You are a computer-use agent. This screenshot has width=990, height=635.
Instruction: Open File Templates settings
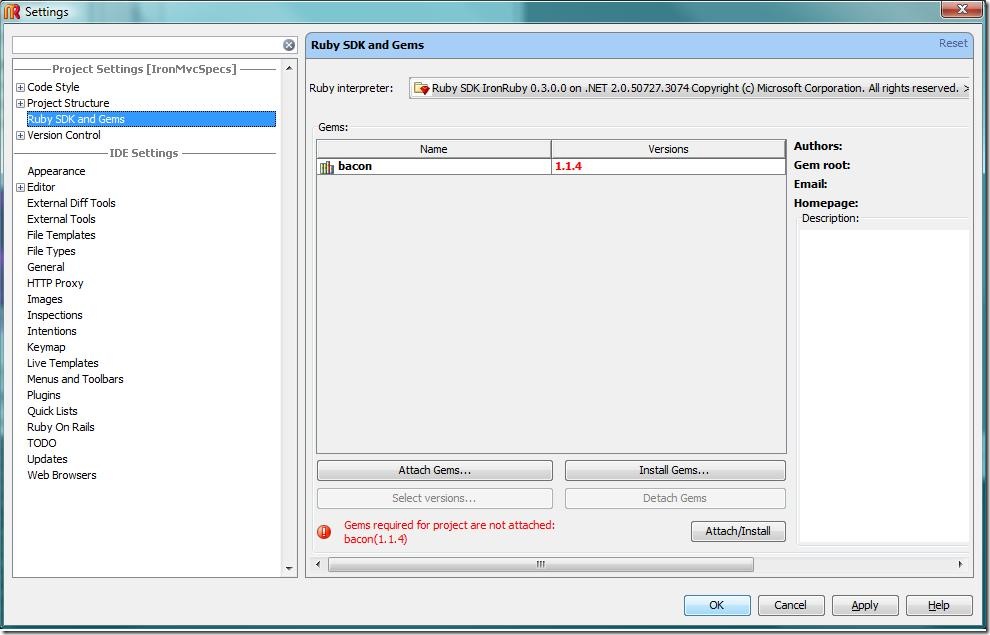[x=61, y=235]
